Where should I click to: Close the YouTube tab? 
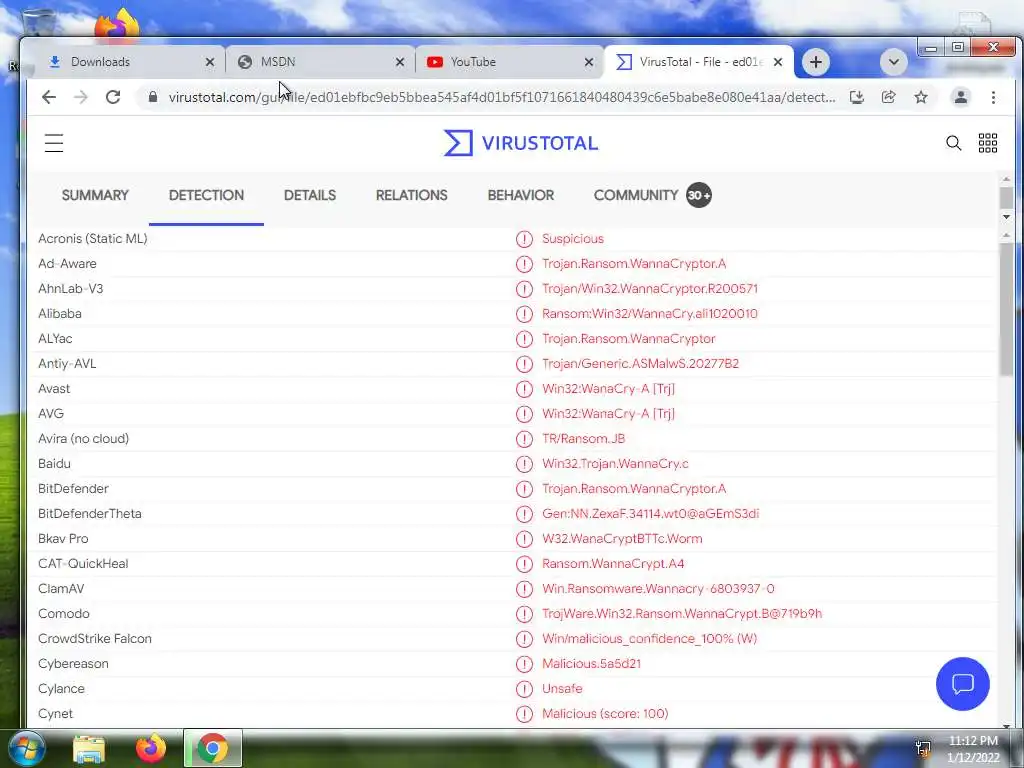(588, 62)
